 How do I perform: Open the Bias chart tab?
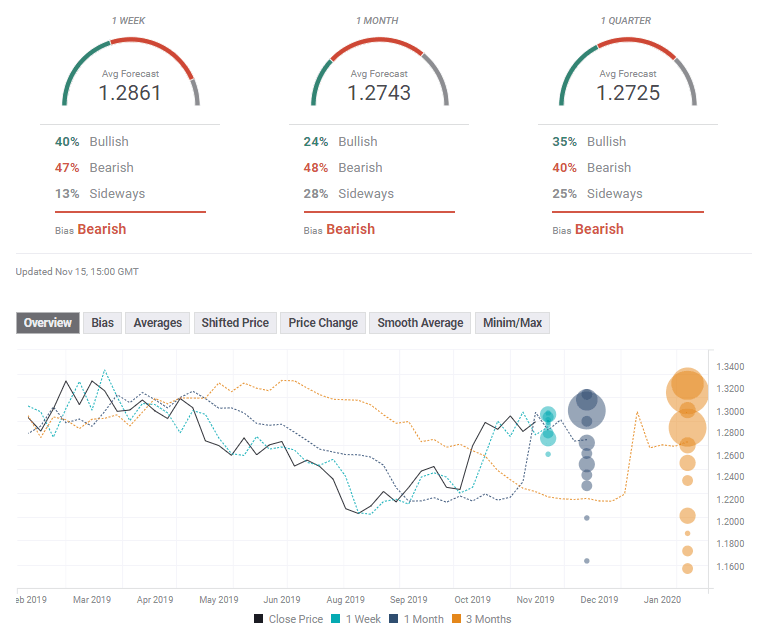[x=102, y=323]
